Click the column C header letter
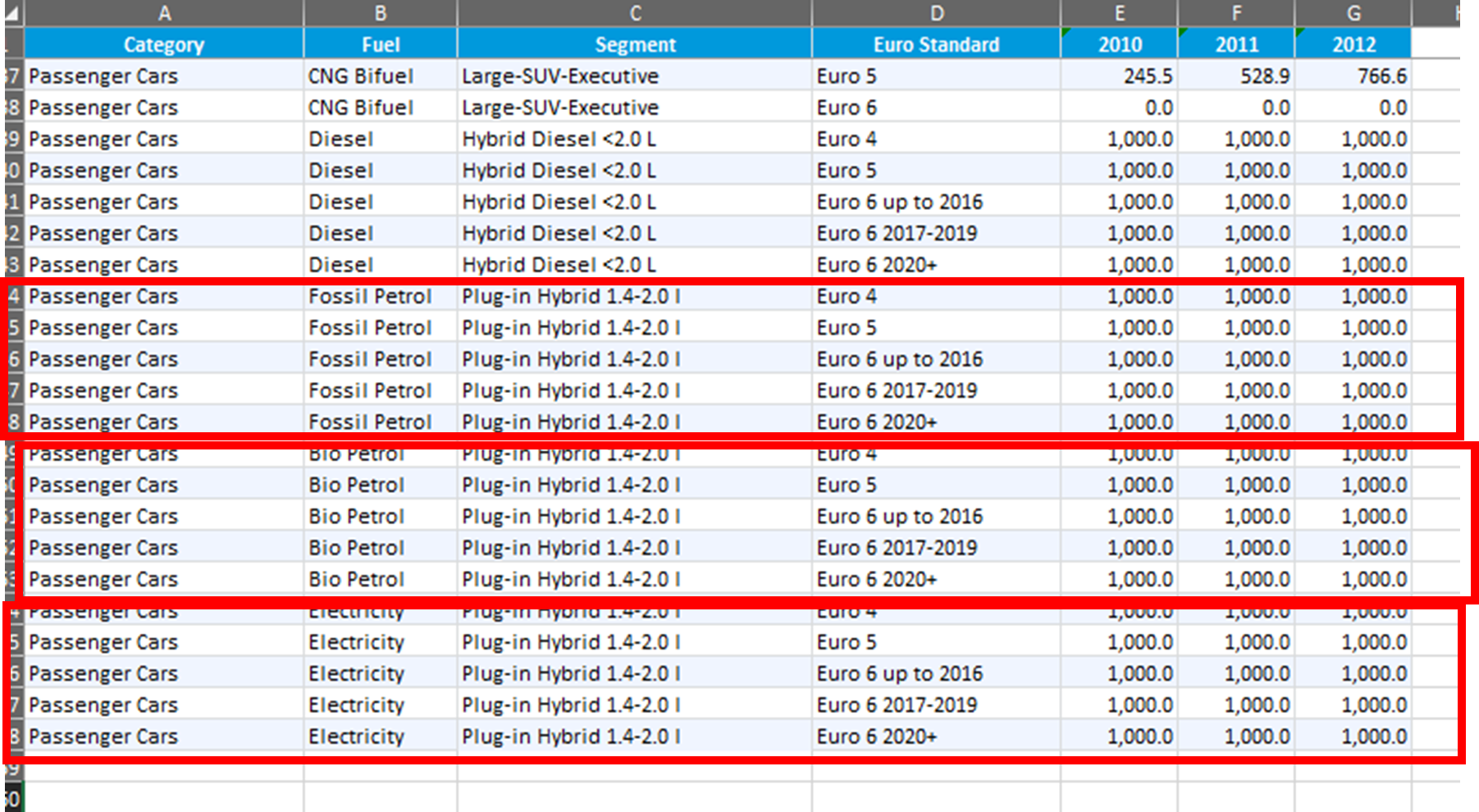Image resolution: width=1479 pixels, height=812 pixels. pos(634,13)
